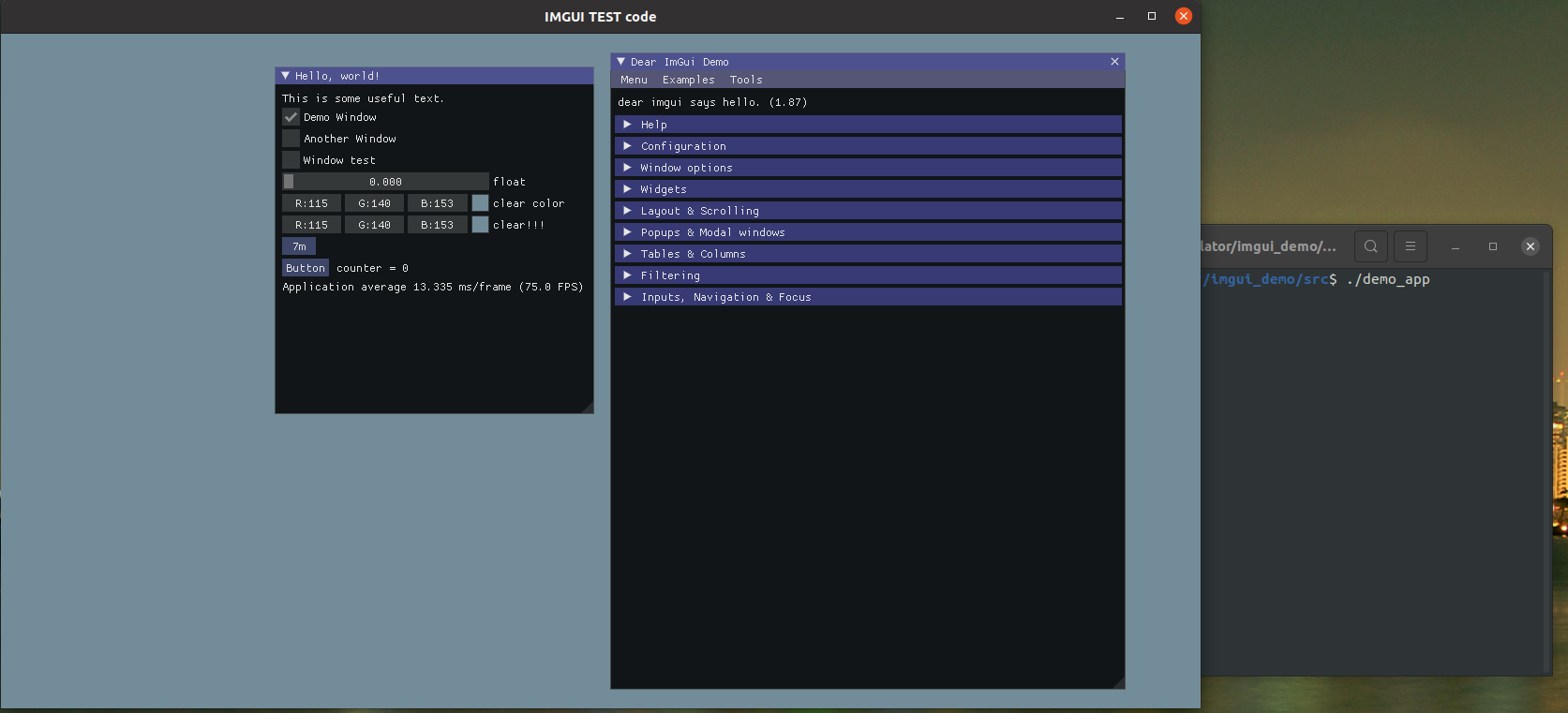Grab the Hello, world! window resize grip
Viewport: 1568px width, 713px height.
588,408
